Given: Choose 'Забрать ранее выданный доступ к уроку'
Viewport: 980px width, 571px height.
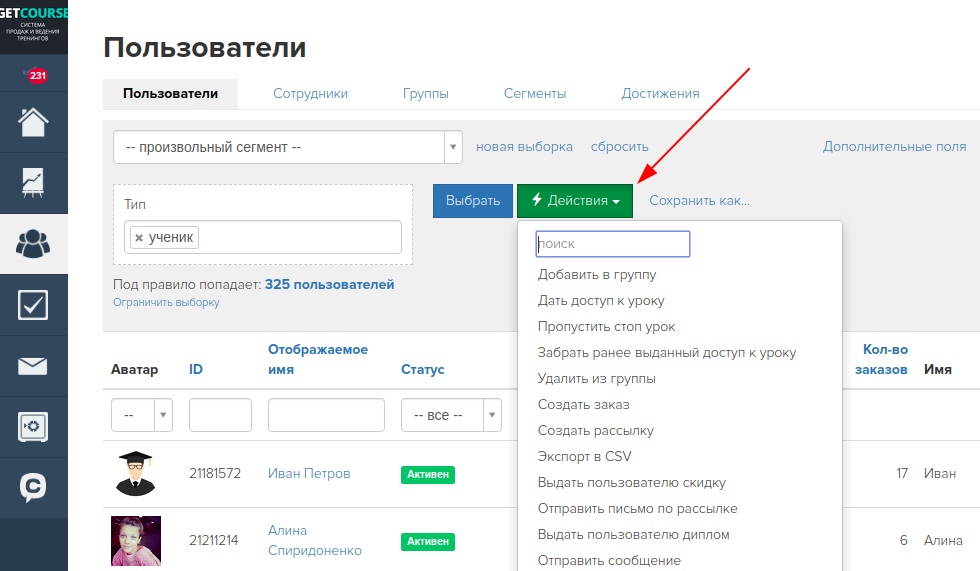Looking at the screenshot, I should [667, 353].
